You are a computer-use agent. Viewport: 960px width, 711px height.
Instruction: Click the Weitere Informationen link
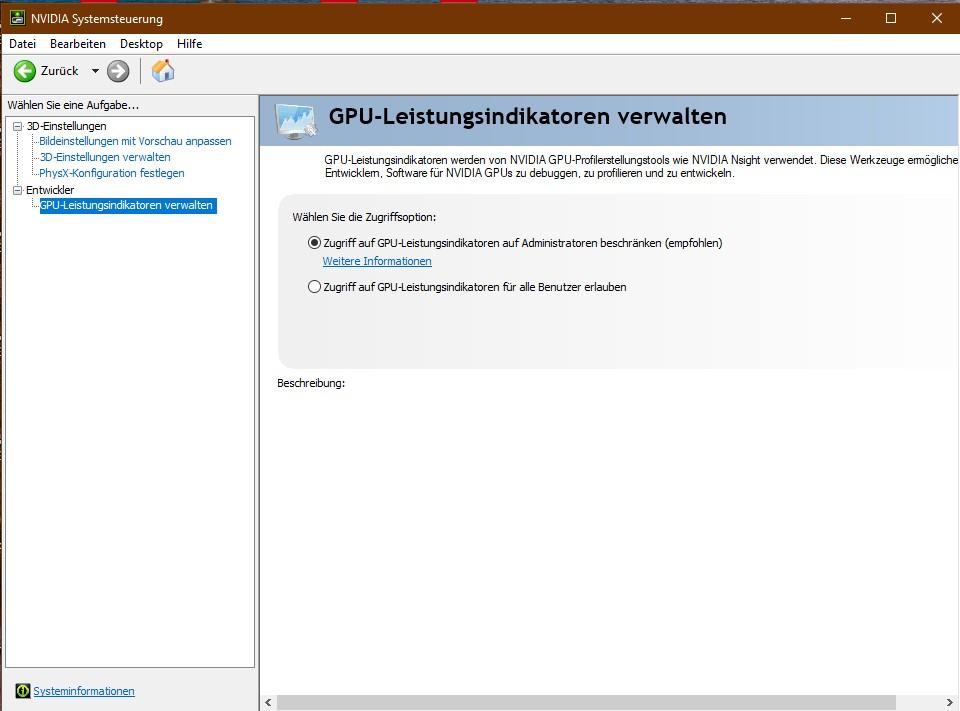pos(377,261)
